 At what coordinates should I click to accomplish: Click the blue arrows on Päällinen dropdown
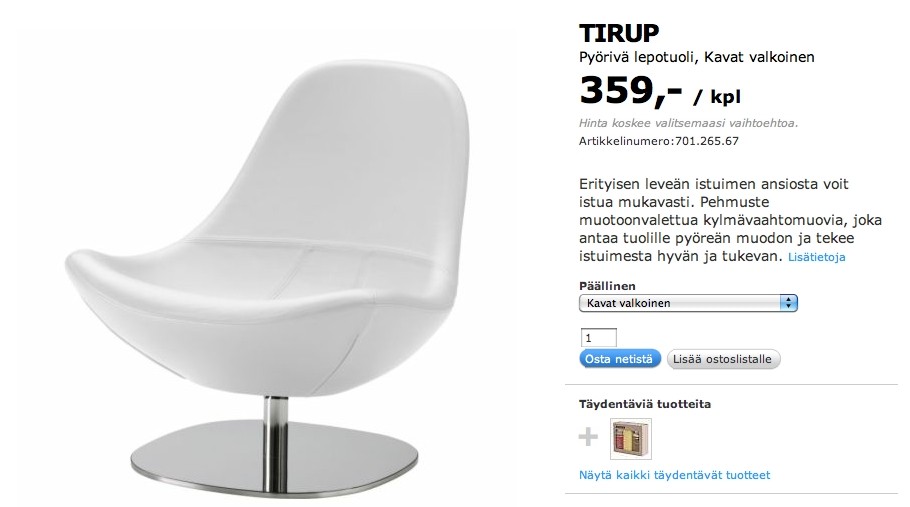point(788,303)
